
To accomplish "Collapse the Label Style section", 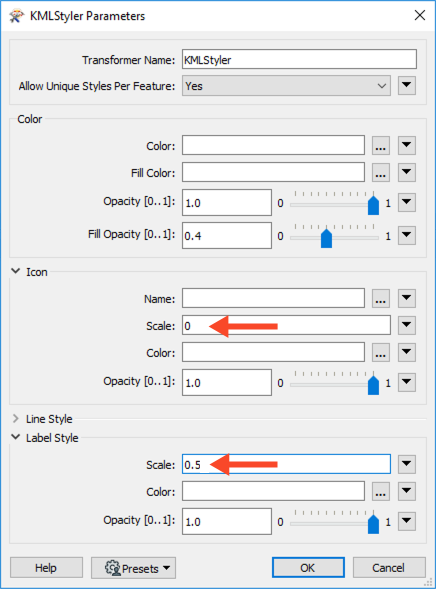I will 16,437.
